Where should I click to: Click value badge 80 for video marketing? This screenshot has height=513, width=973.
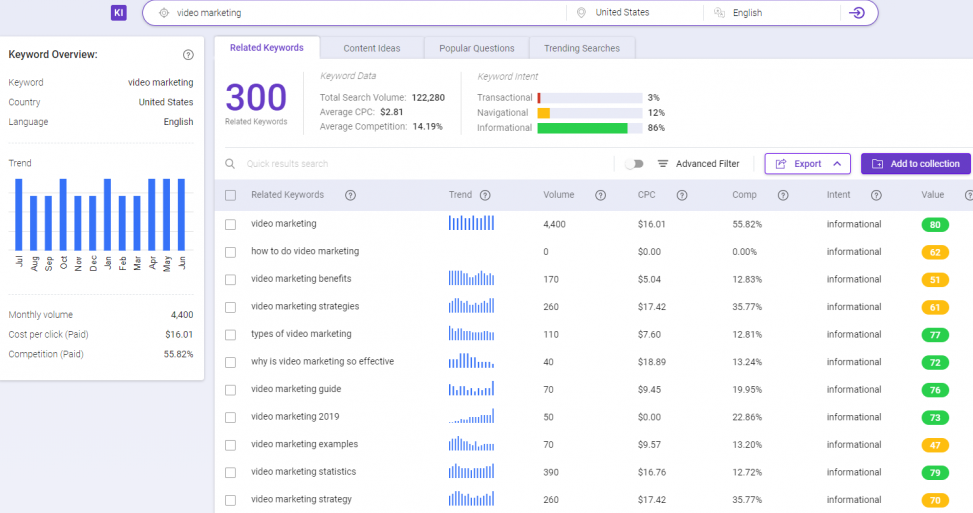pos(935,225)
